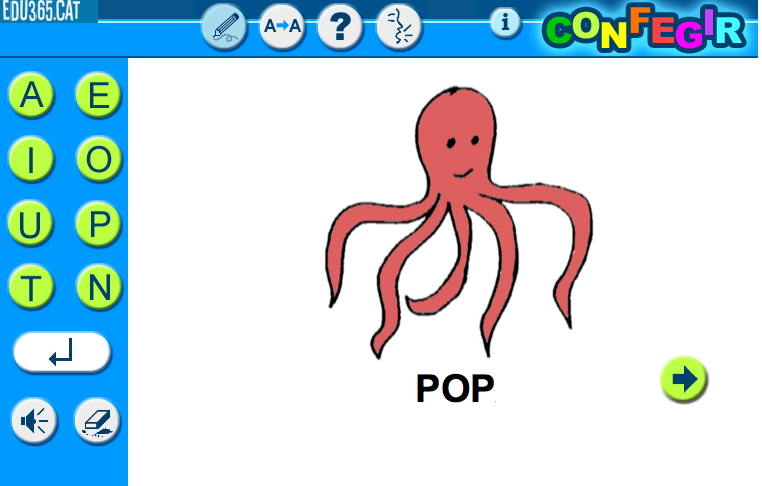
Task: Click the CONFEGIR logo
Action: pos(644,28)
